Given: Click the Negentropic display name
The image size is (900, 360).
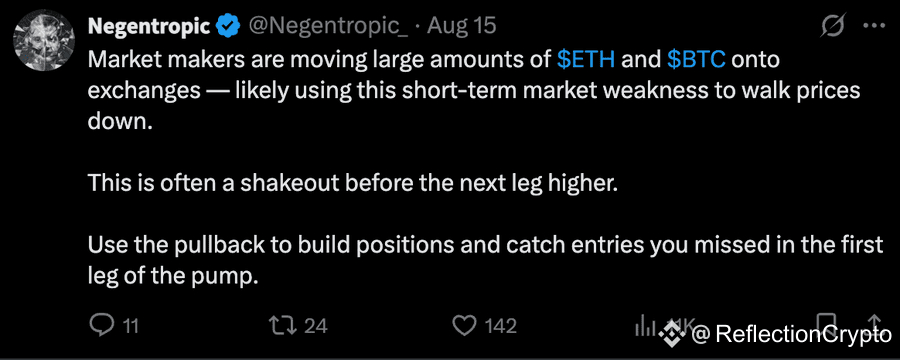Looking at the screenshot, I should pyautogui.click(x=150, y=26).
